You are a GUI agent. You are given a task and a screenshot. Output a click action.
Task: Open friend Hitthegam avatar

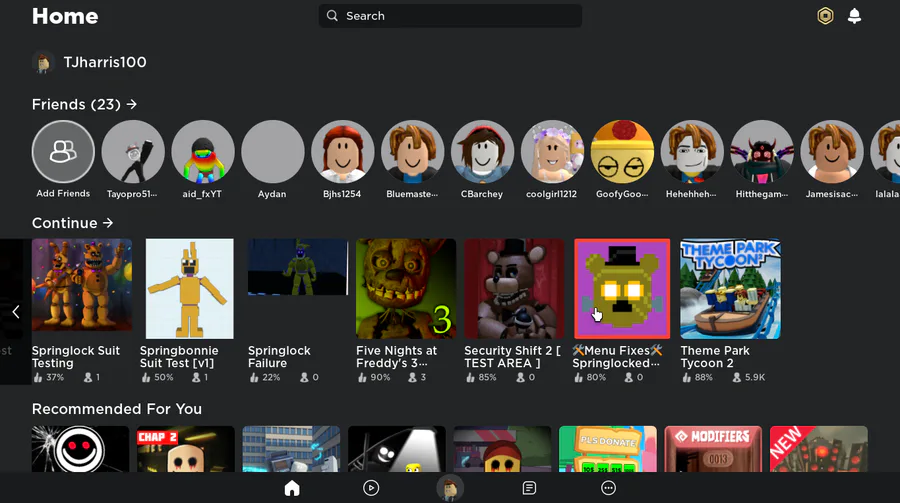(x=762, y=152)
